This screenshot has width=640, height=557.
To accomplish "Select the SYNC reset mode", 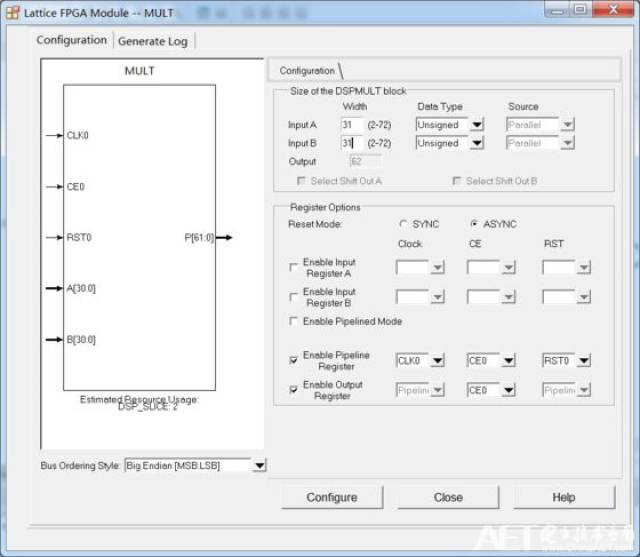I will point(404,224).
